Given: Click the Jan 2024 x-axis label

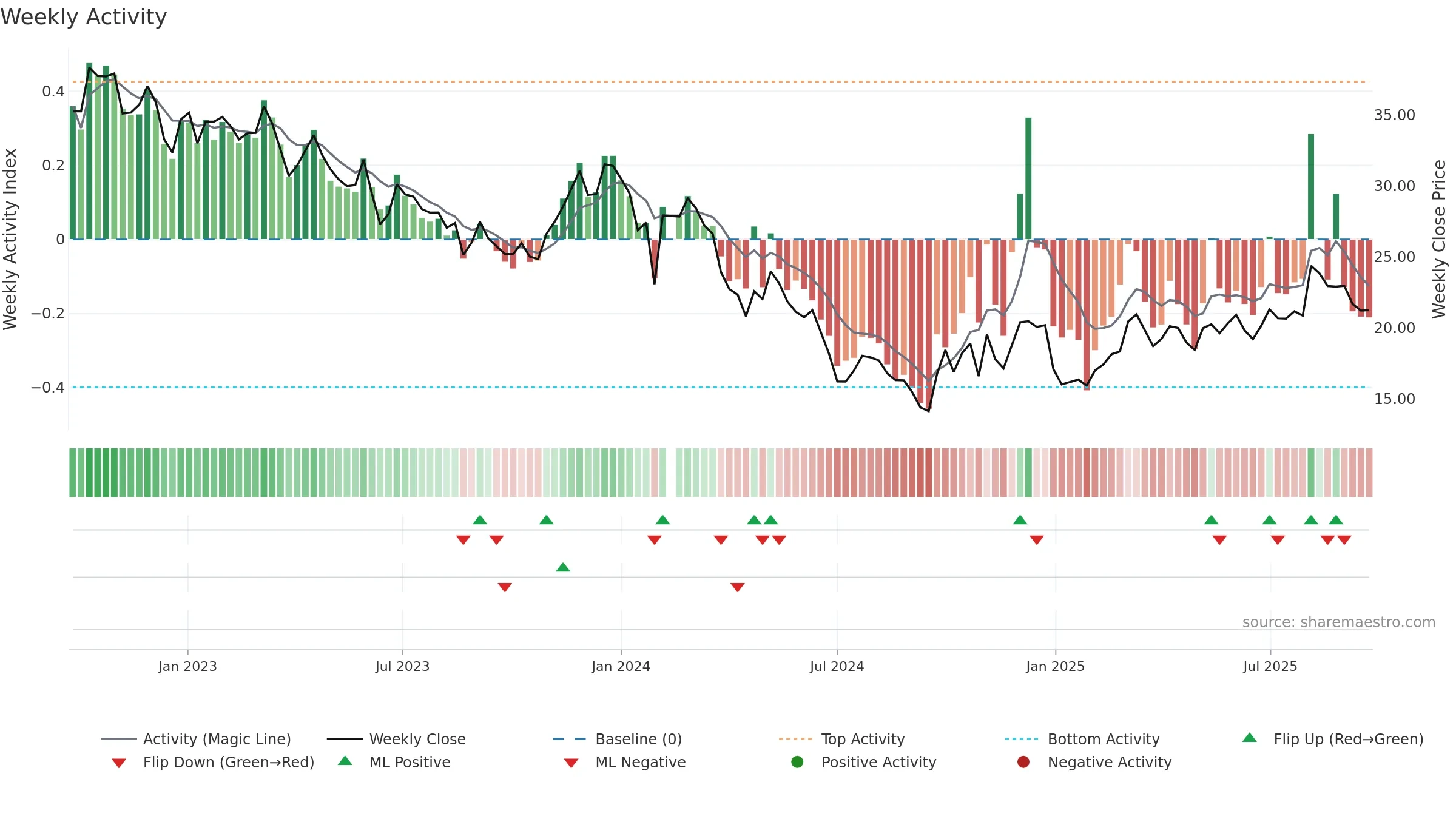Looking at the screenshot, I should tap(621, 666).
